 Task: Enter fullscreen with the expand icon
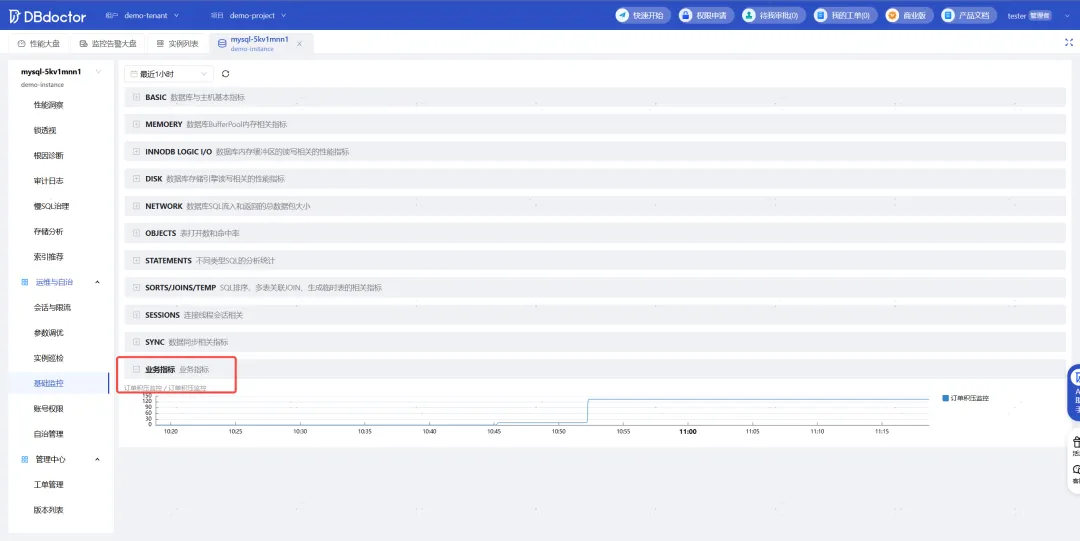pos(1069,43)
